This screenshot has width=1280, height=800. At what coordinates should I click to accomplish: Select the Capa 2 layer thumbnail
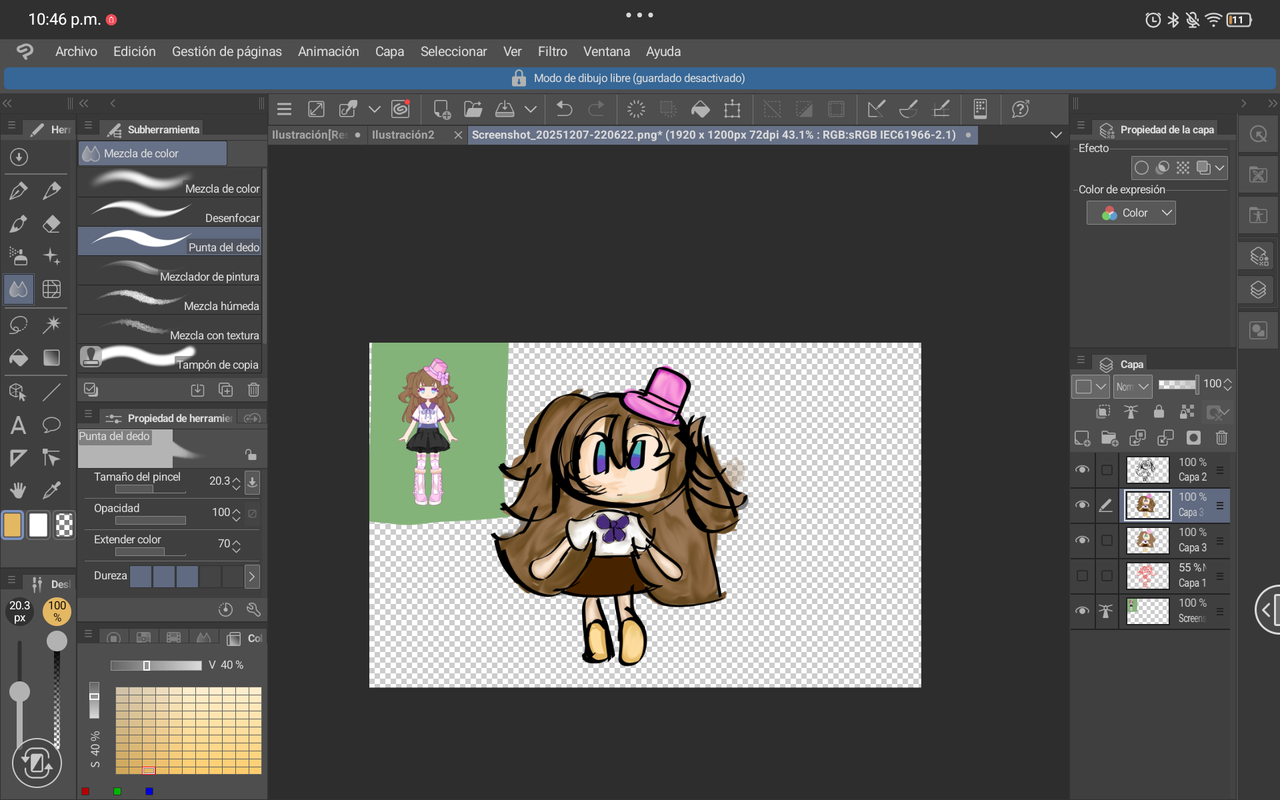click(x=1147, y=470)
